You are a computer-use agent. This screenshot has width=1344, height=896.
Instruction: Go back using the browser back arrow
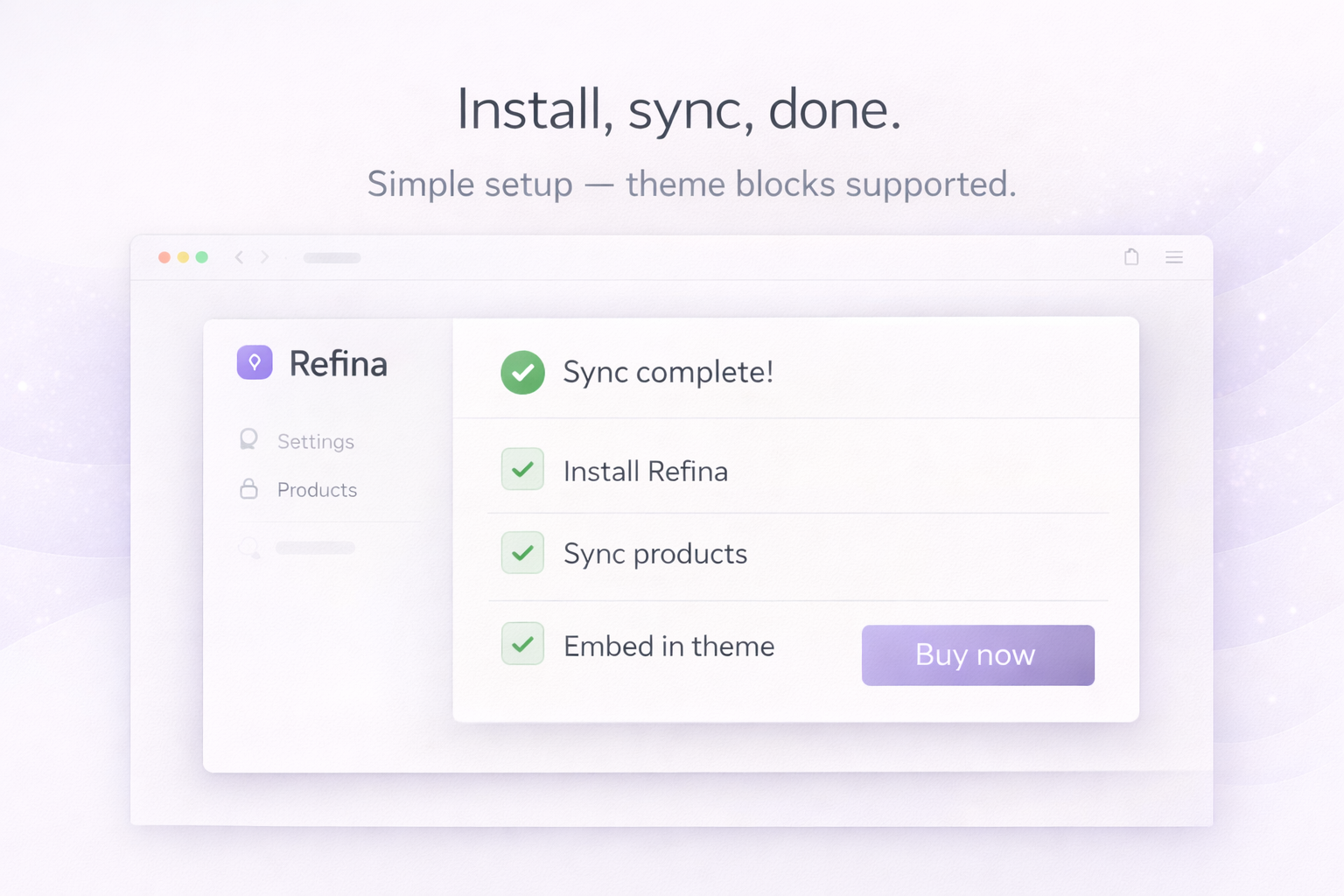239,257
